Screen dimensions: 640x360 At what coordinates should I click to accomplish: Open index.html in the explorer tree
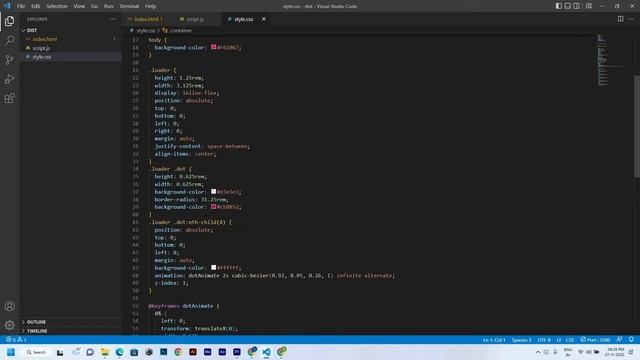click(45, 39)
